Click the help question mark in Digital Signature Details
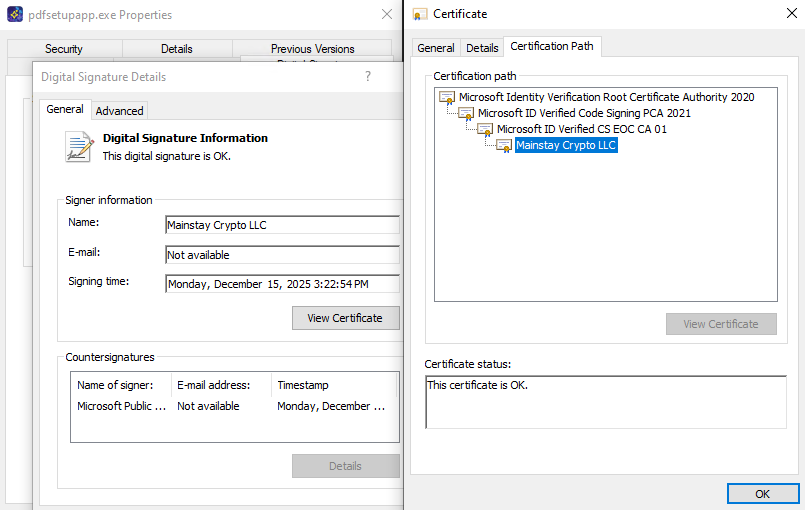The height and width of the screenshot is (510, 805). point(368,77)
